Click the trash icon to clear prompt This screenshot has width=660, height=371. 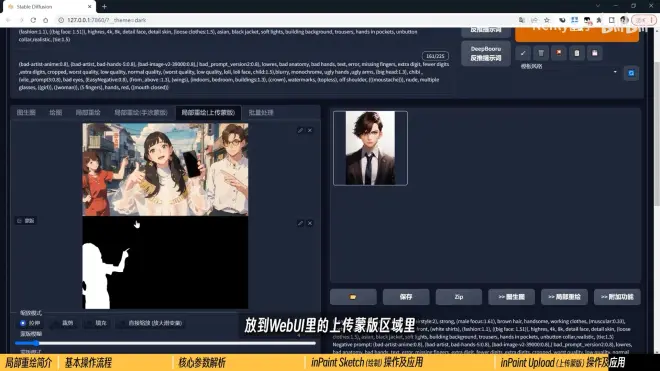click(541, 53)
